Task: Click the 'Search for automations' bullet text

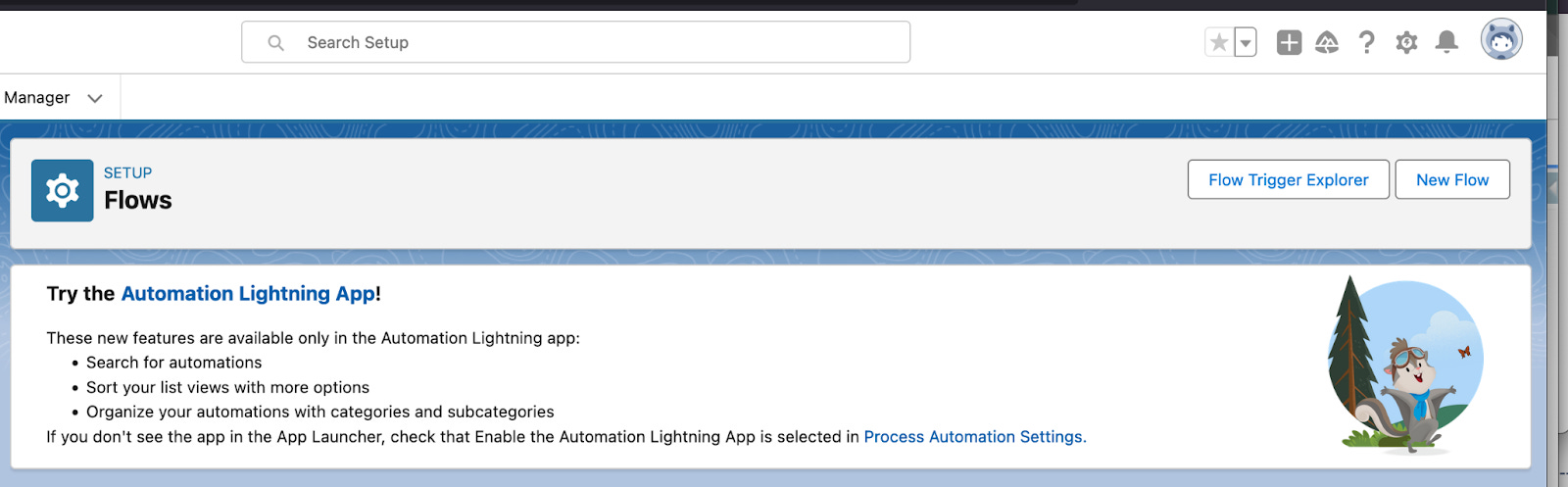Action: [x=174, y=363]
